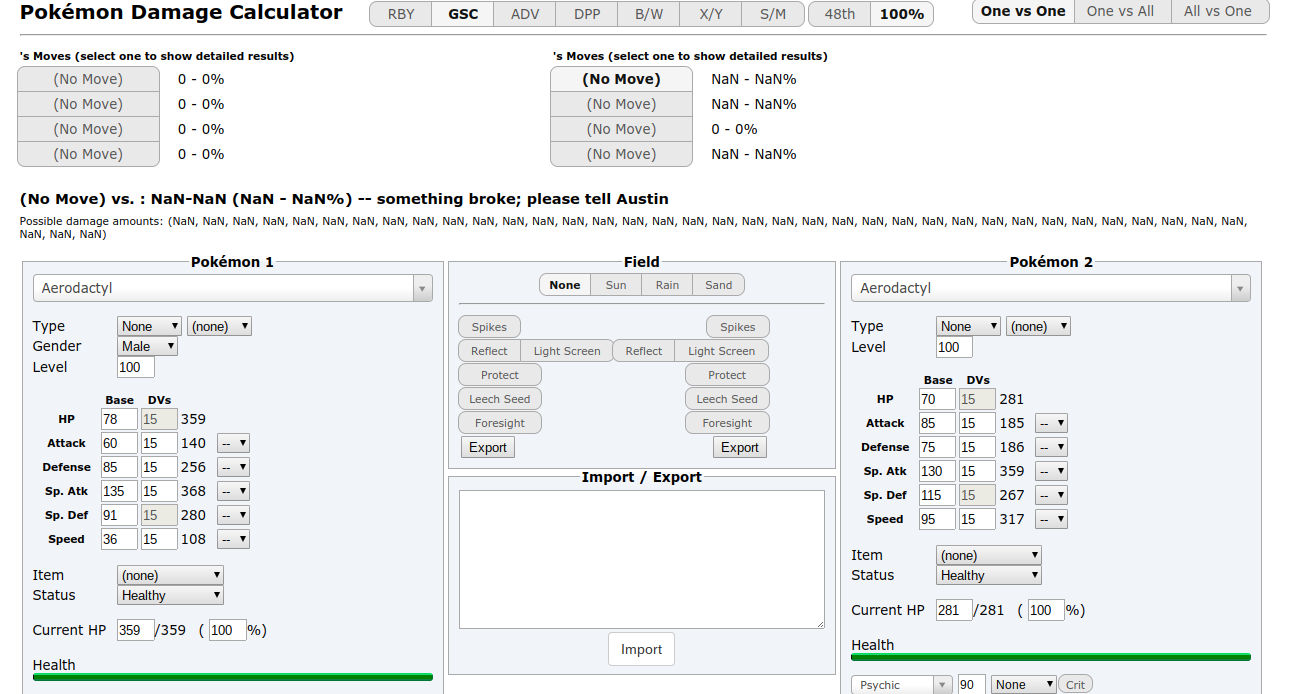Open Pokémon 1 Status dropdown
Viewport: 1291px width, 694px height.
coord(170,595)
